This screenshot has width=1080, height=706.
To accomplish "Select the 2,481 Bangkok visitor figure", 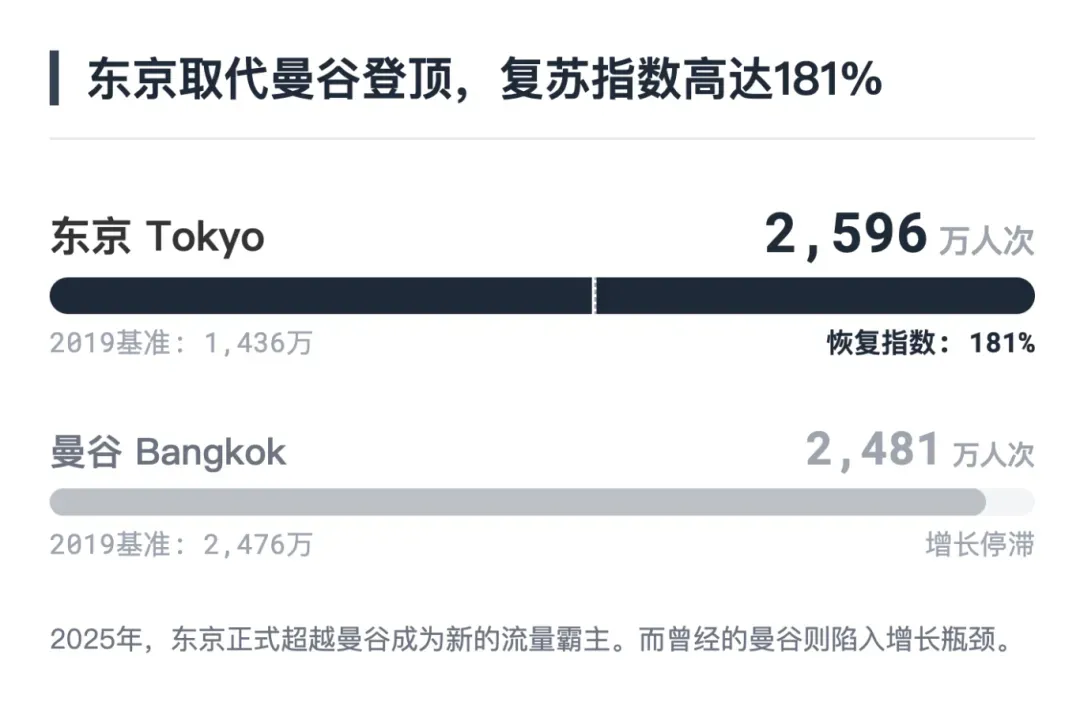I will tap(873, 450).
